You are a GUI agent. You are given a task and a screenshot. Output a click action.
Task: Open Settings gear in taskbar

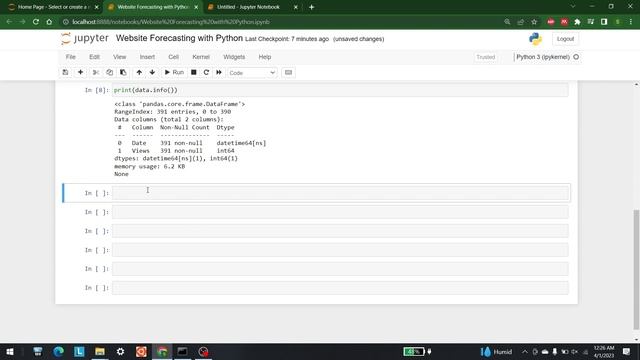pos(120,351)
